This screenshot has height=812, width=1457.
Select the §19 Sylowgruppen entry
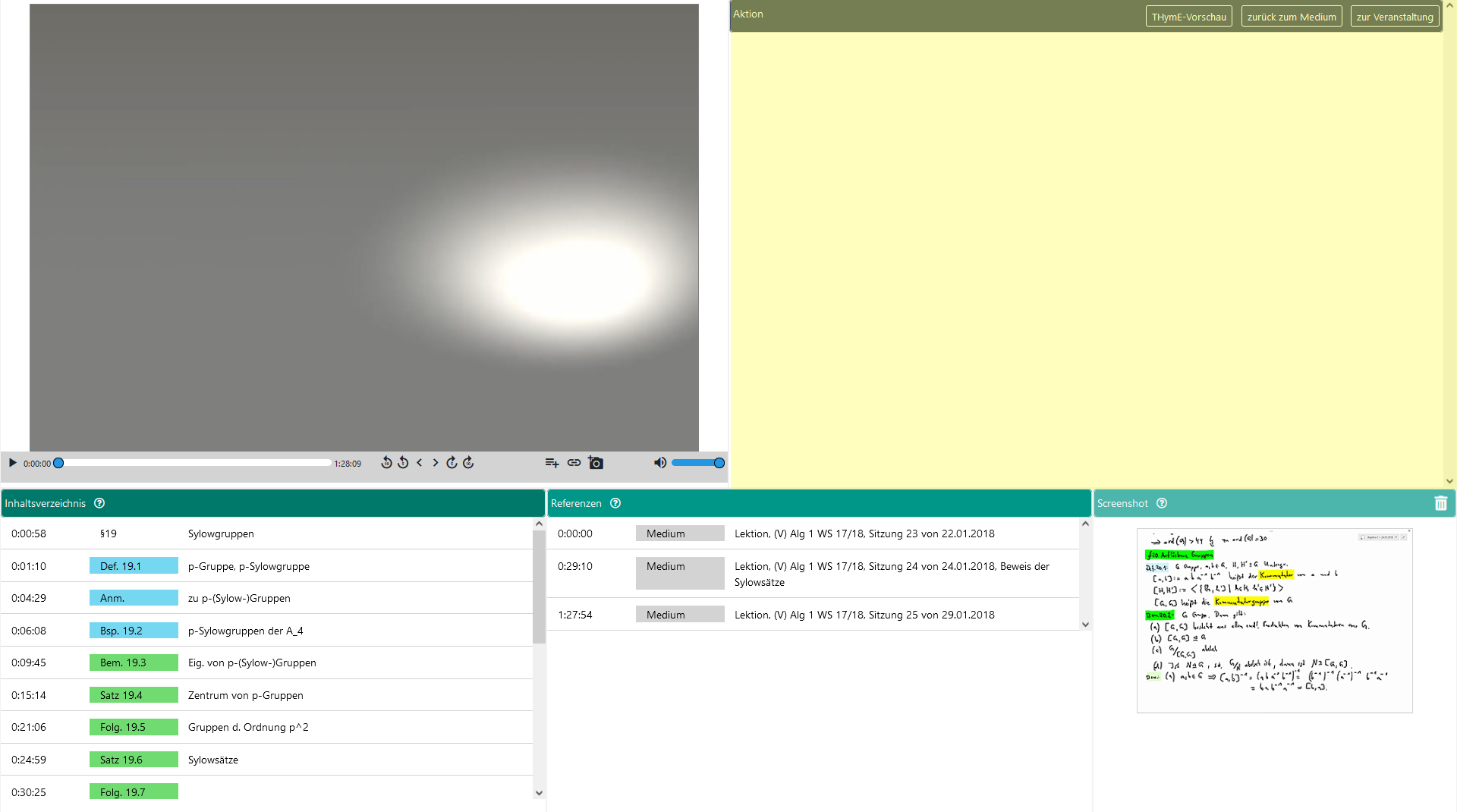click(x=267, y=533)
